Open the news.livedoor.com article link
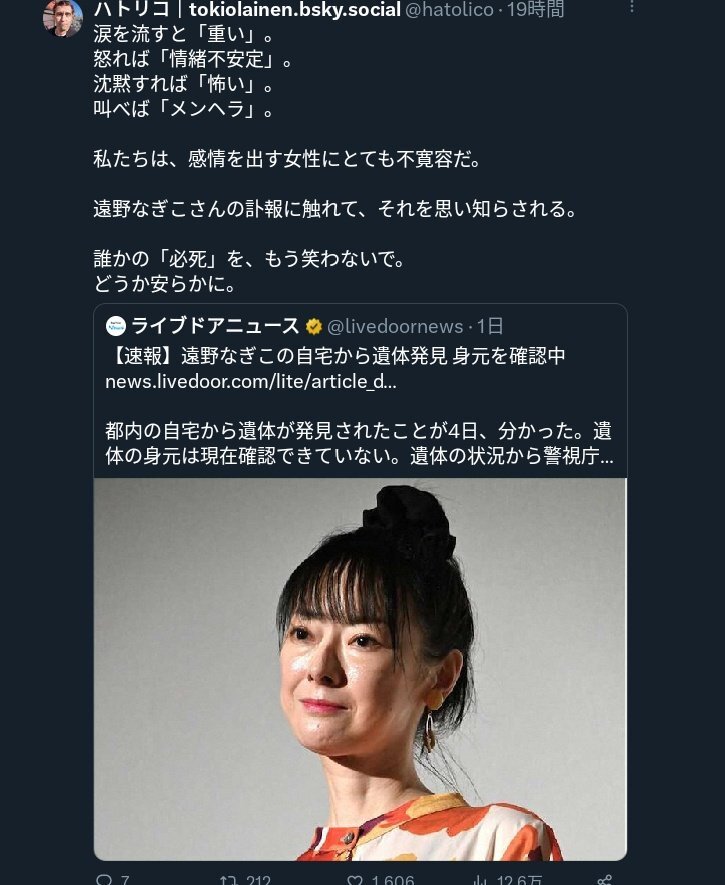 click(251, 382)
